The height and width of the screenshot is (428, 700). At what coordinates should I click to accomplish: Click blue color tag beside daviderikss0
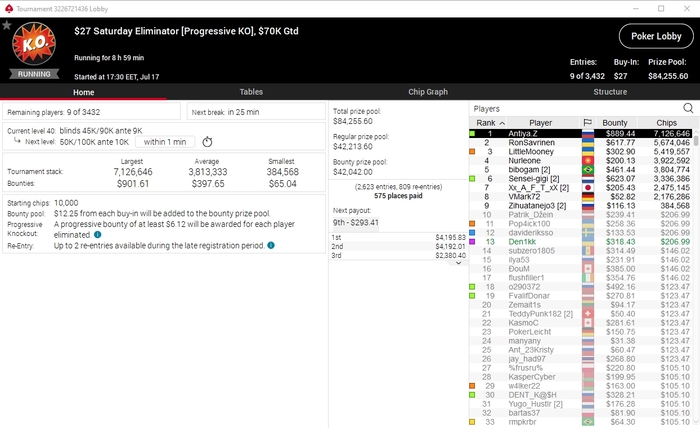coord(472,233)
